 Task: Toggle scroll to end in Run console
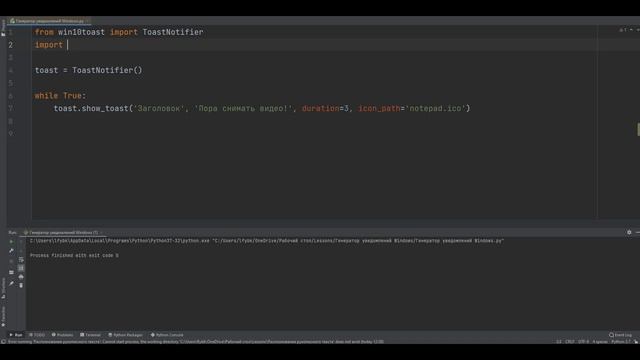pos(21,268)
